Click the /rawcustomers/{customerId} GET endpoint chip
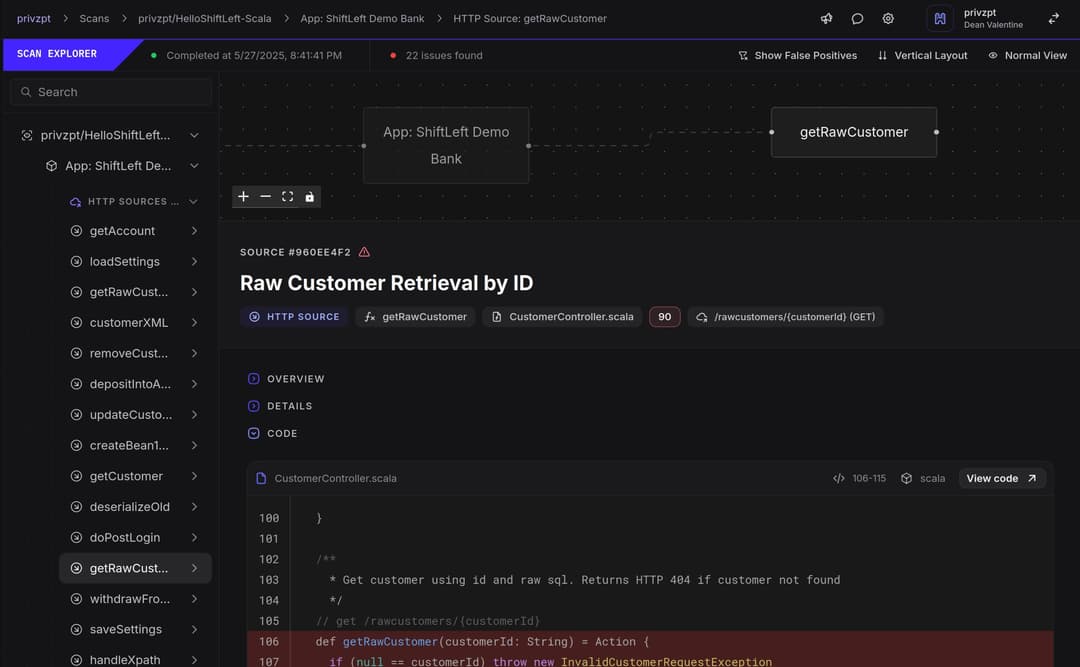The width and height of the screenshot is (1080, 667). (x=786, y=316)
